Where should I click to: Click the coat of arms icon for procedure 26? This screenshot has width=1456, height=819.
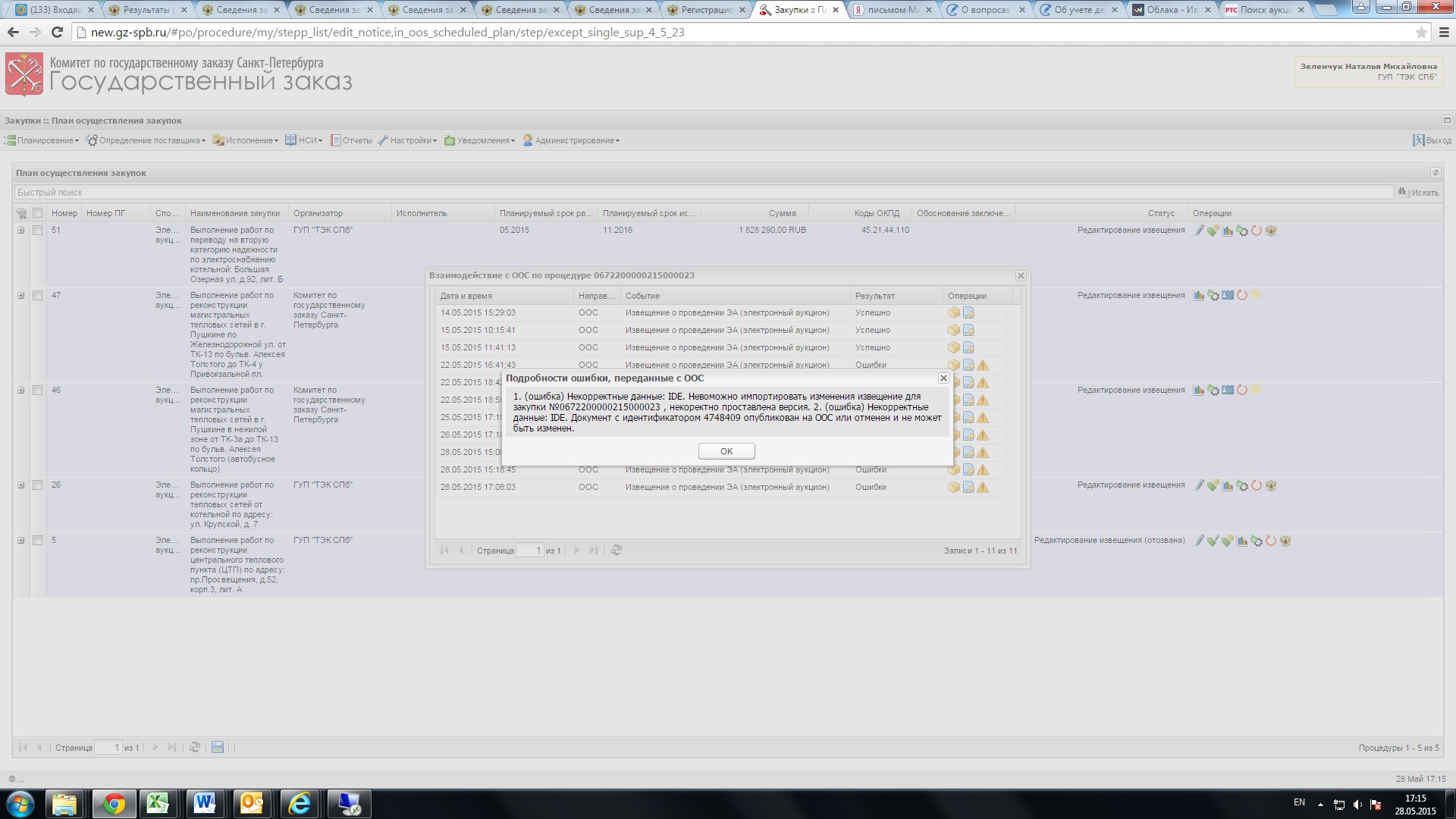[x=1272, y=485]
